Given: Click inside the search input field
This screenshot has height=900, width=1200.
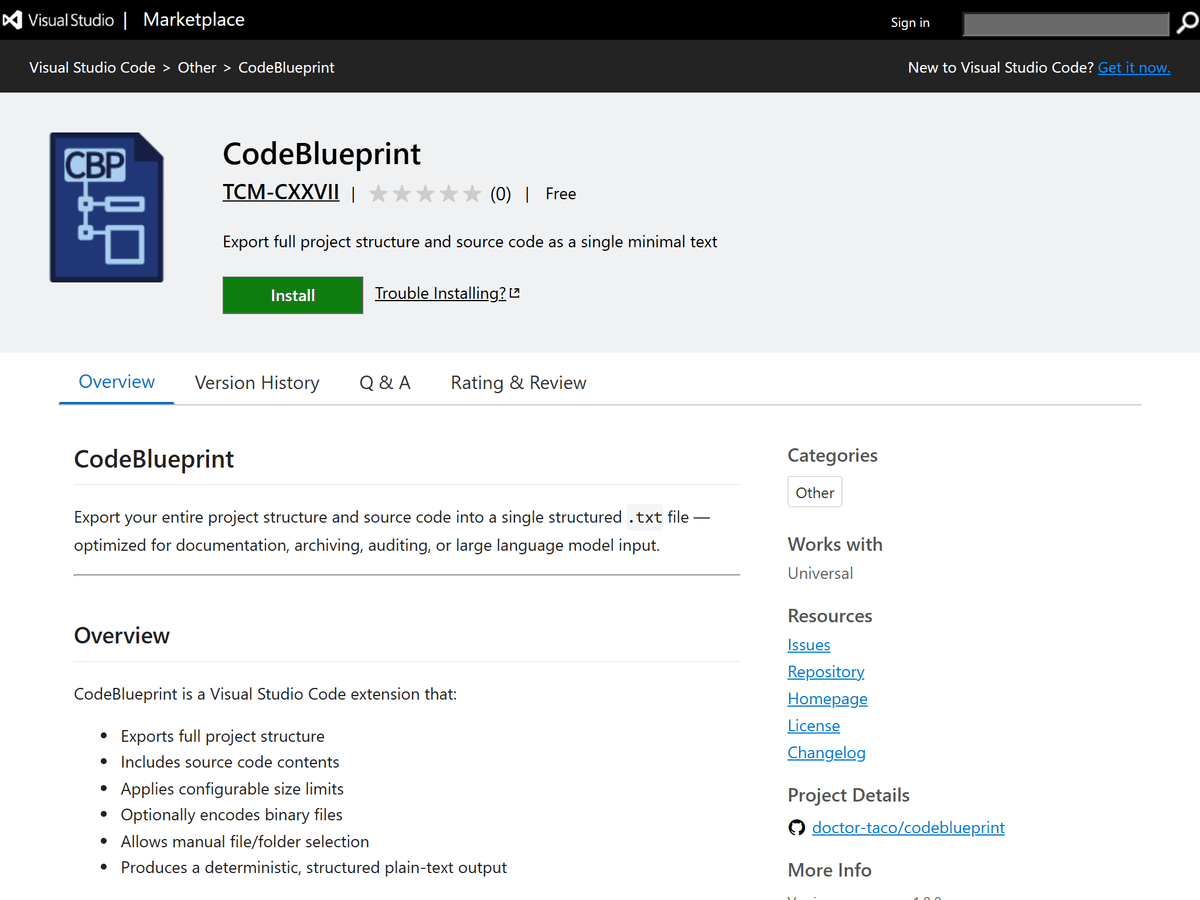Looking at the screenshot, I should (1065, 23).
